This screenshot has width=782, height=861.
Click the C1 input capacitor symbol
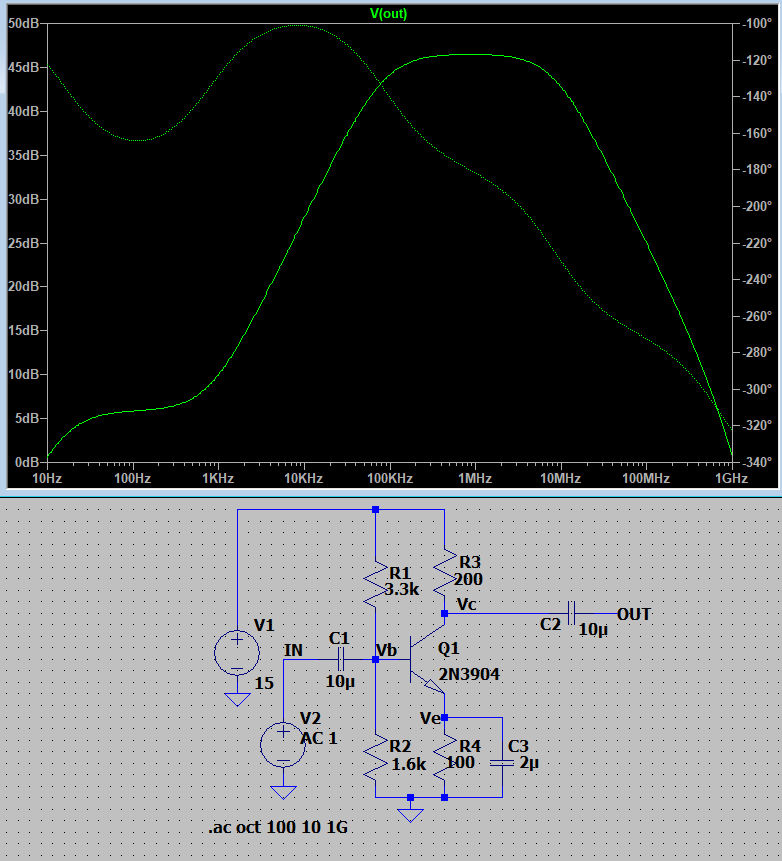(x=340, y=660)
